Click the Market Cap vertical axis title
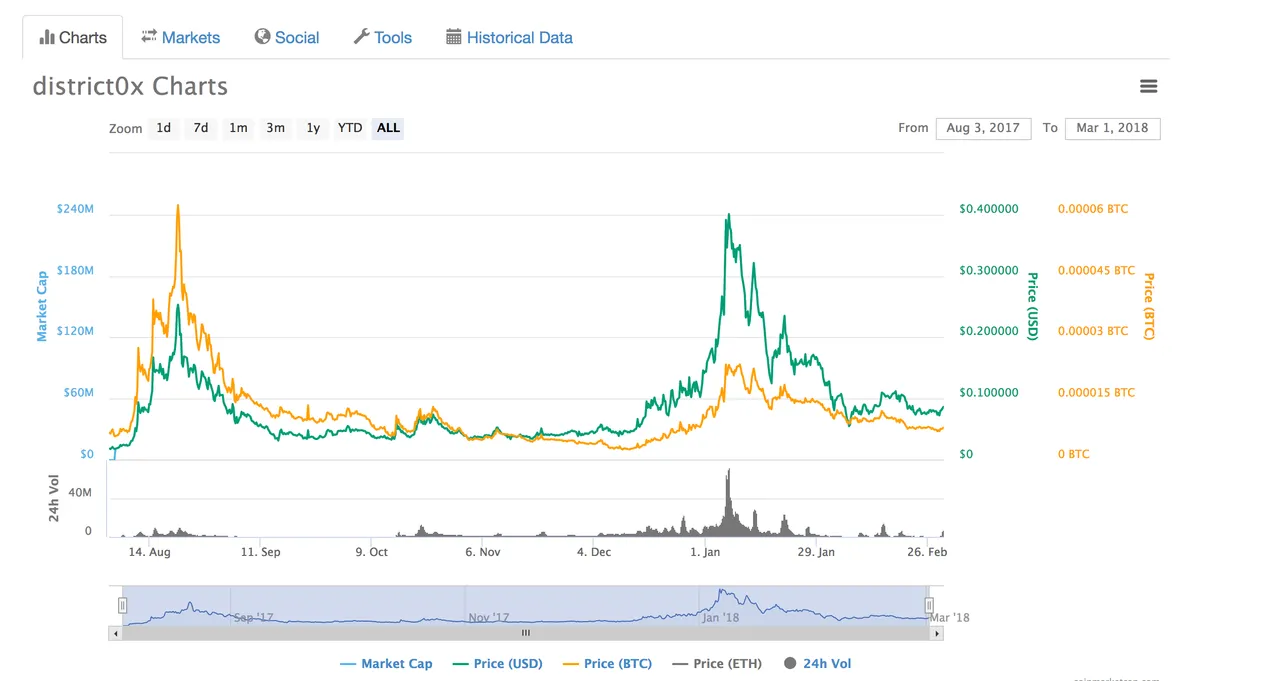 point(42,306)
